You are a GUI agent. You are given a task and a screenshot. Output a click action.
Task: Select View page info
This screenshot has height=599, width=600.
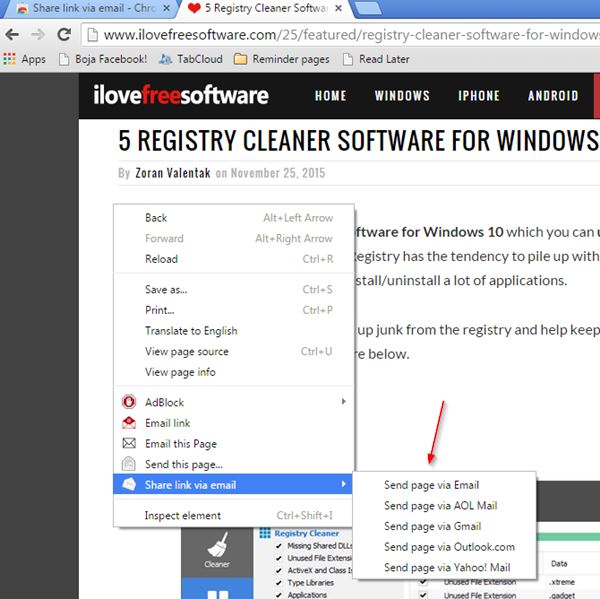pos(233,372)
